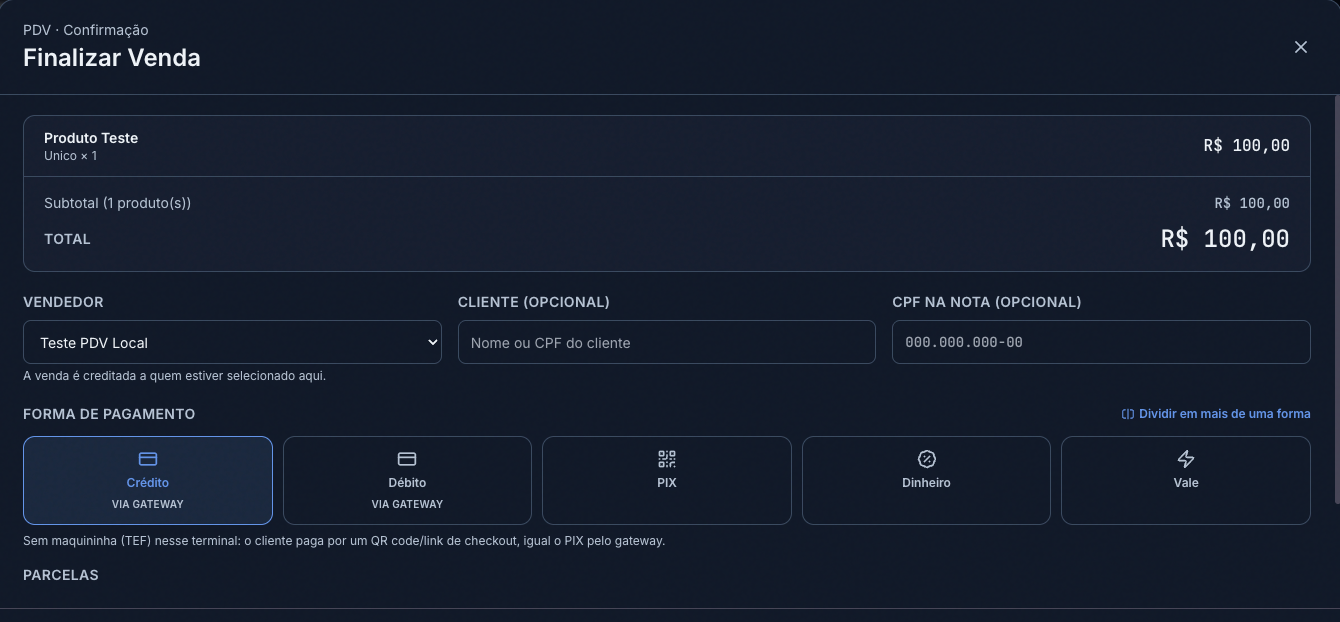Viewport: 1340px width, 622px height.
Task: Click the Subtotal (1 produto(s)) label
Action: pyautogui.click(x=117, y=203)
